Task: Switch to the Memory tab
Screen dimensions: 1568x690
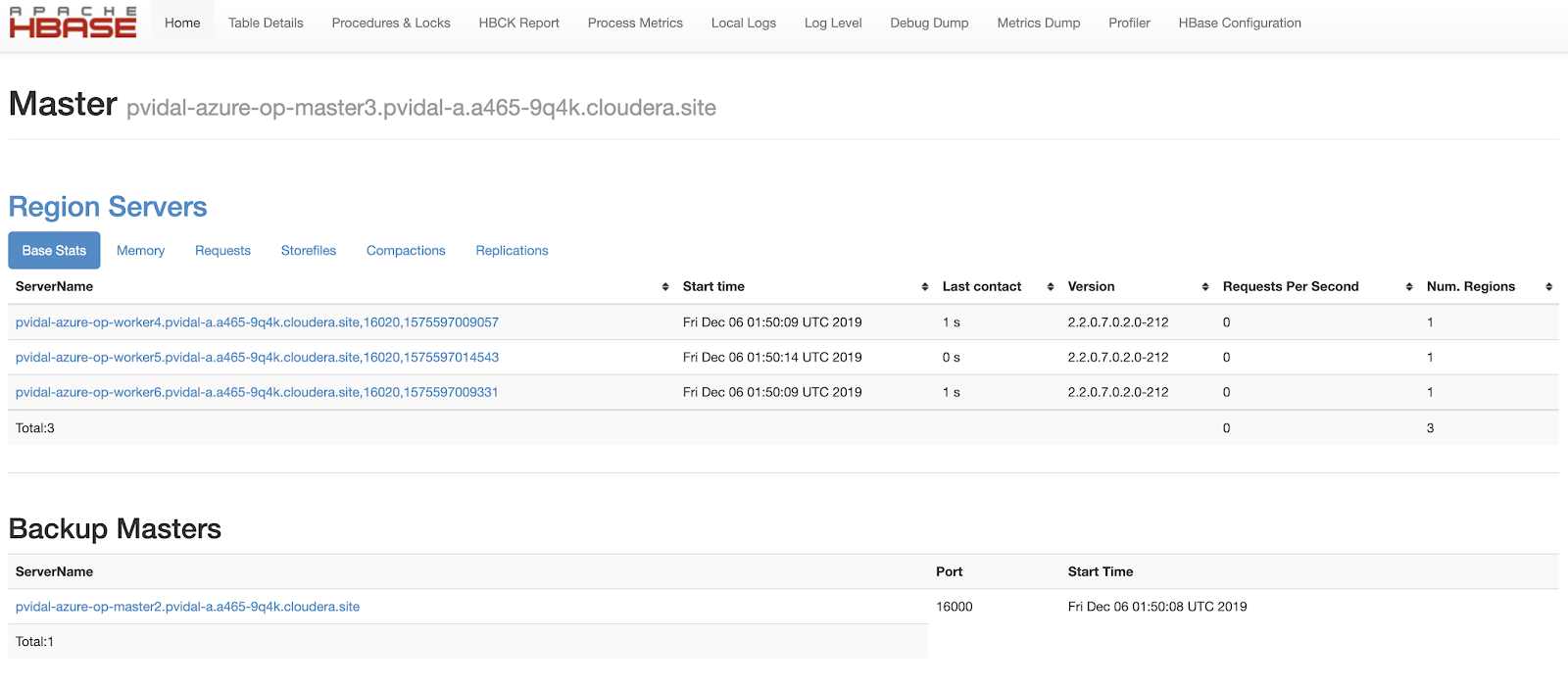Action: pyautogui.click(x=140, y=251)
